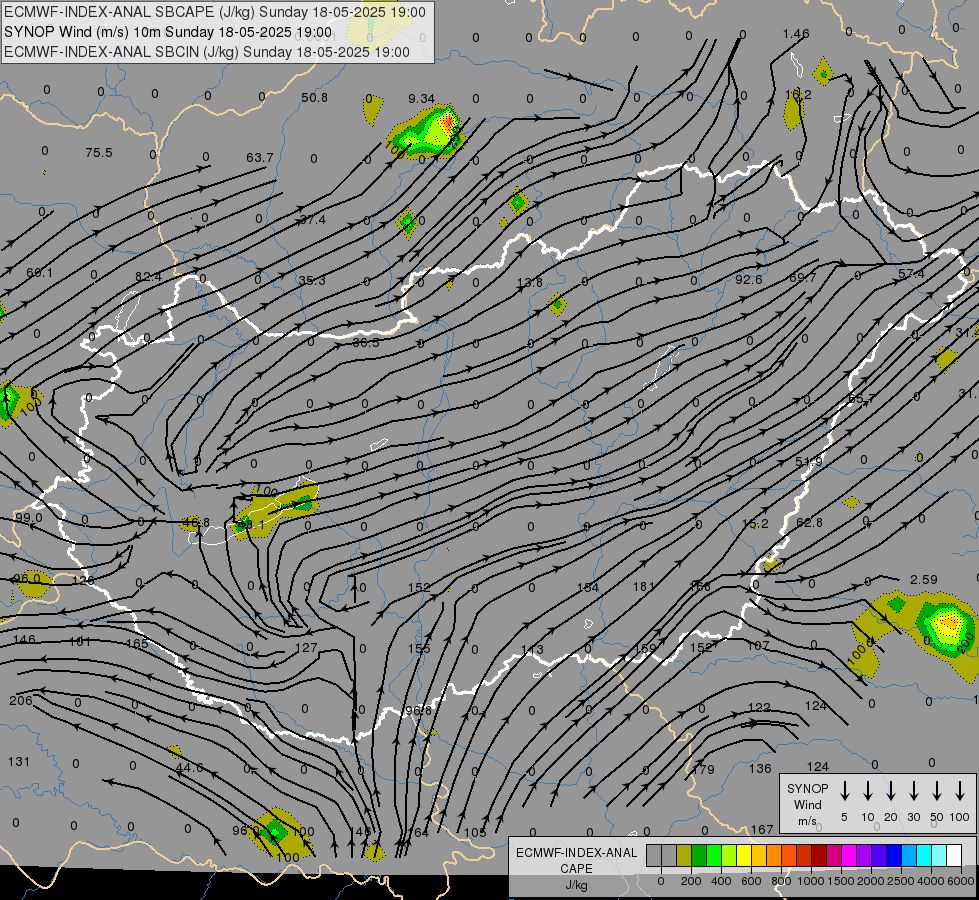Click the 2000 tick label on the CAPE scale

tap(870, 881)
